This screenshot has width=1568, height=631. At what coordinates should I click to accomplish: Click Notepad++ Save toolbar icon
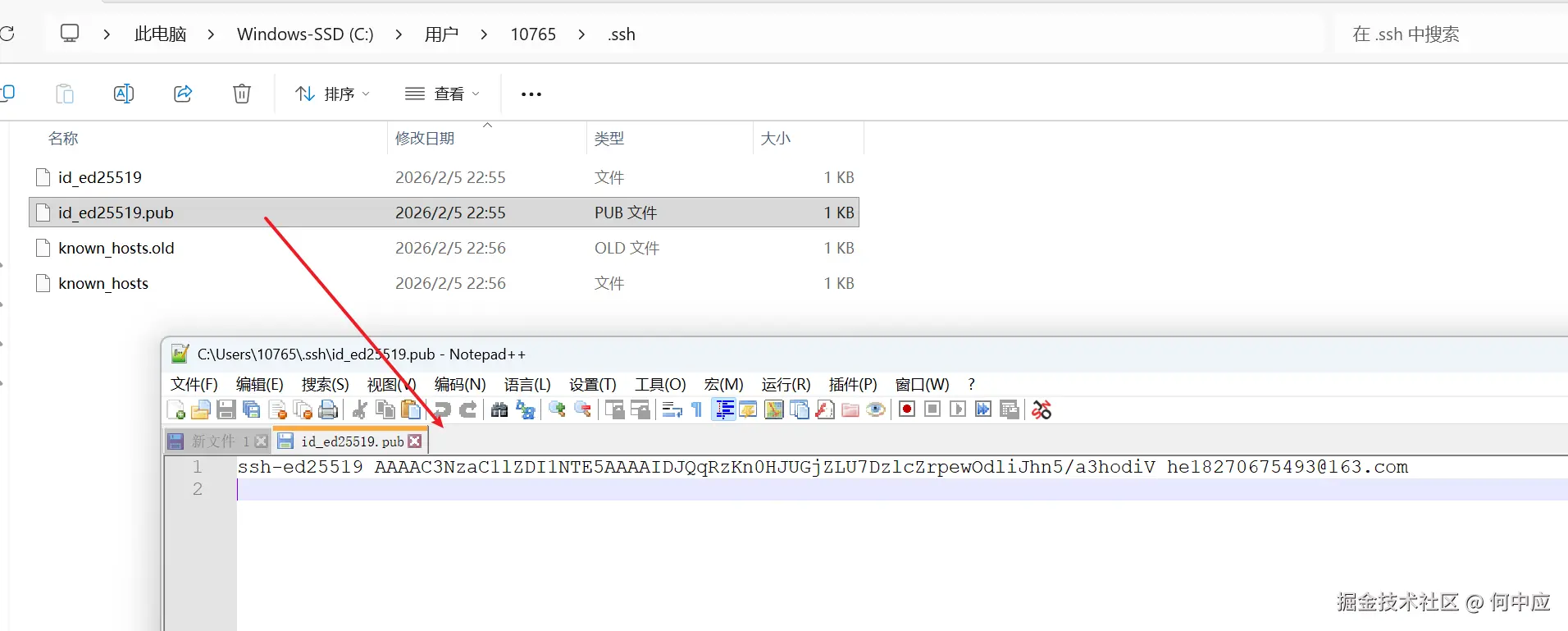click(x=226, y=409)
